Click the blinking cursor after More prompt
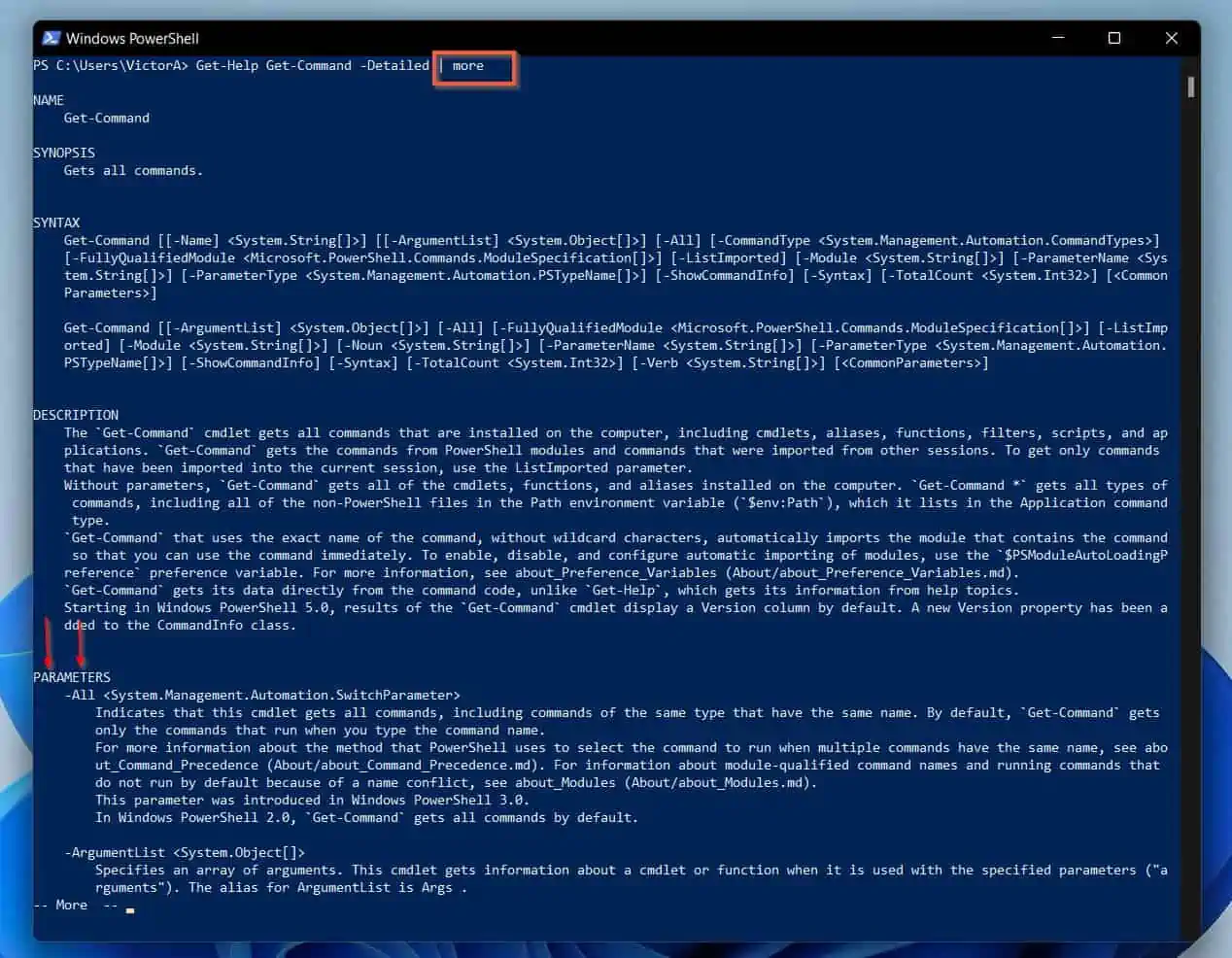 (130, 910)
